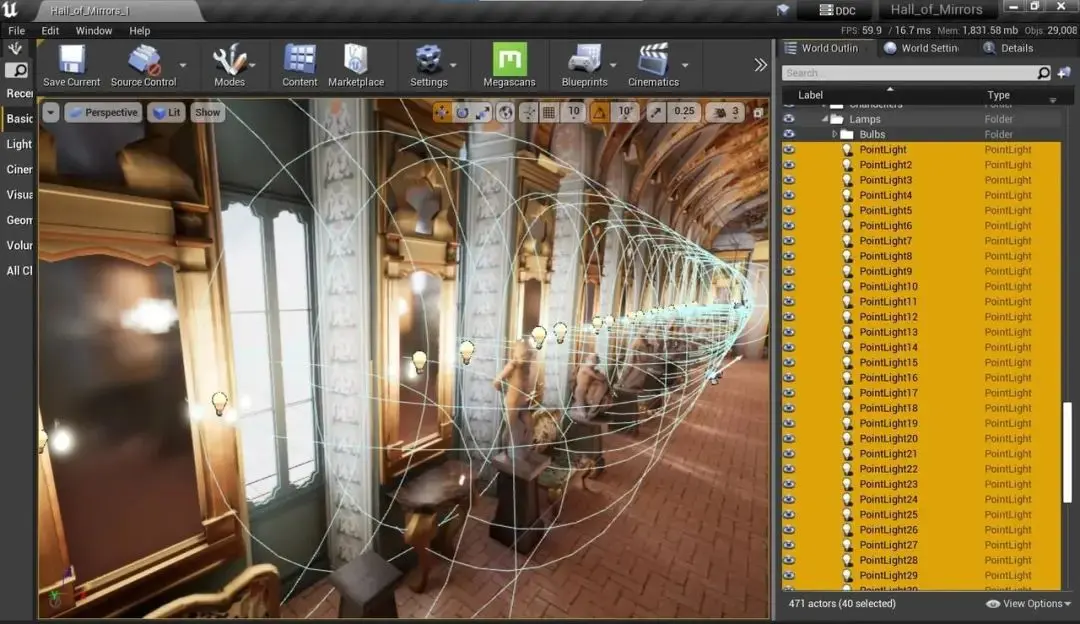
Task: Click the Save Current floppy disk icon
Action: 72,59
